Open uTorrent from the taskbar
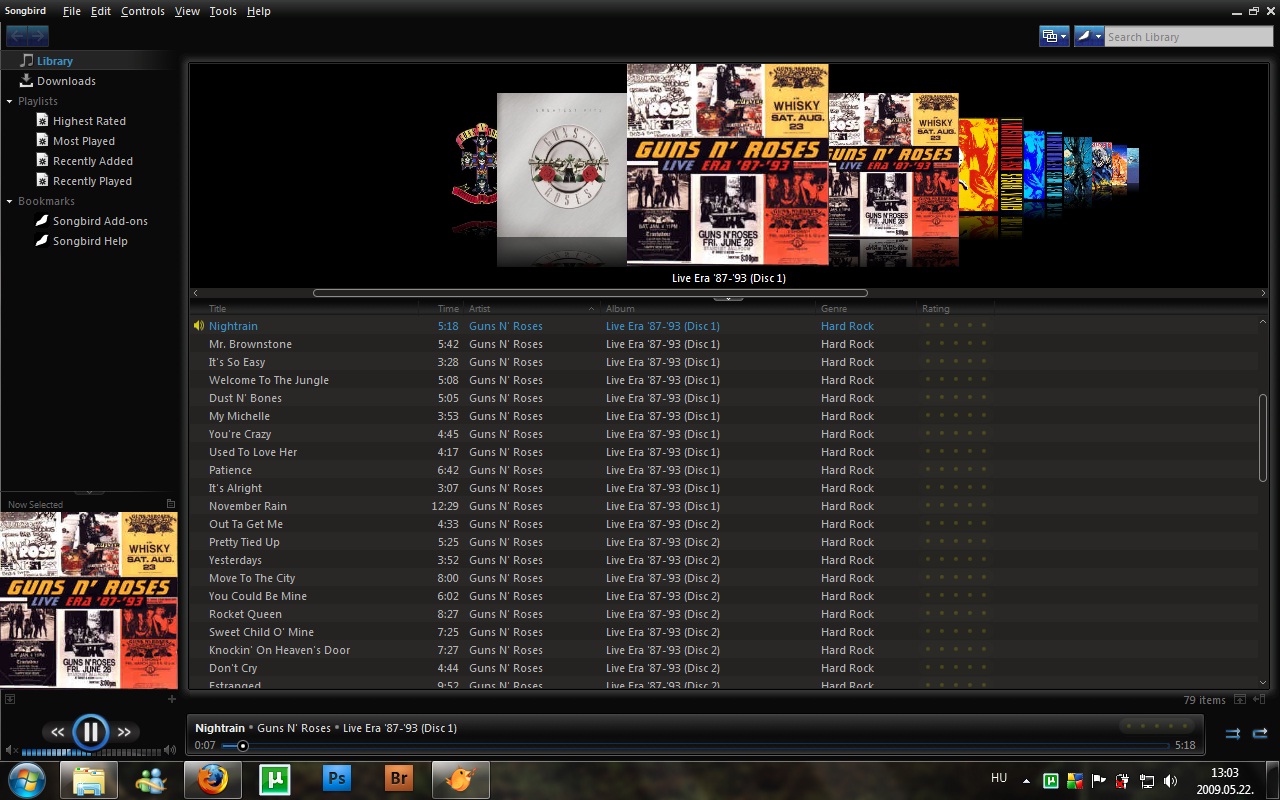This screenshot has width=1280, height=800. [274, 779]
